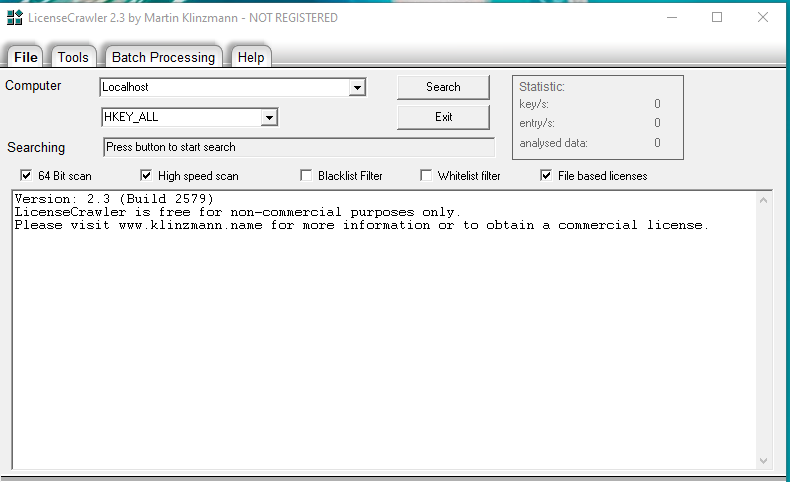790x482 pixels.
Task: Disable the 64 Bit scan checkbox
Action: point(26,176)
